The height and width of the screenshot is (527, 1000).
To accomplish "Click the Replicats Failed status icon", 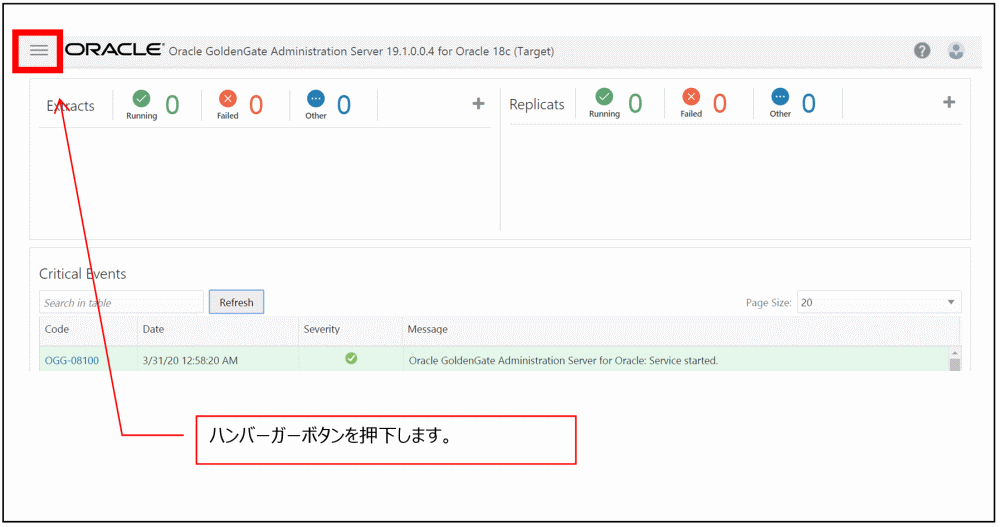I will coord(691,97).
